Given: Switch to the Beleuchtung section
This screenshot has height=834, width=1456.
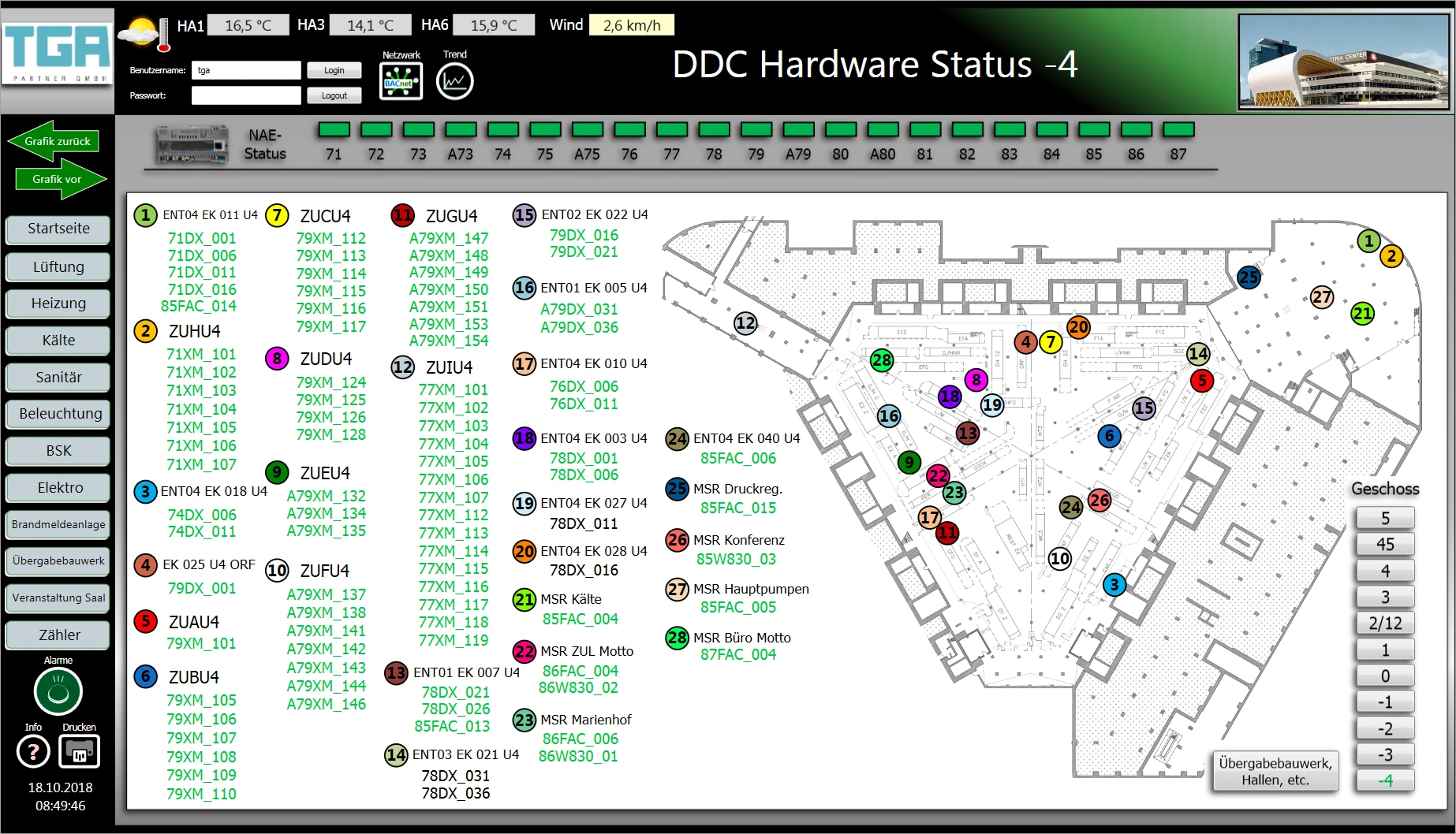Looking at the screenshot, I should click(x=58, y=414).
